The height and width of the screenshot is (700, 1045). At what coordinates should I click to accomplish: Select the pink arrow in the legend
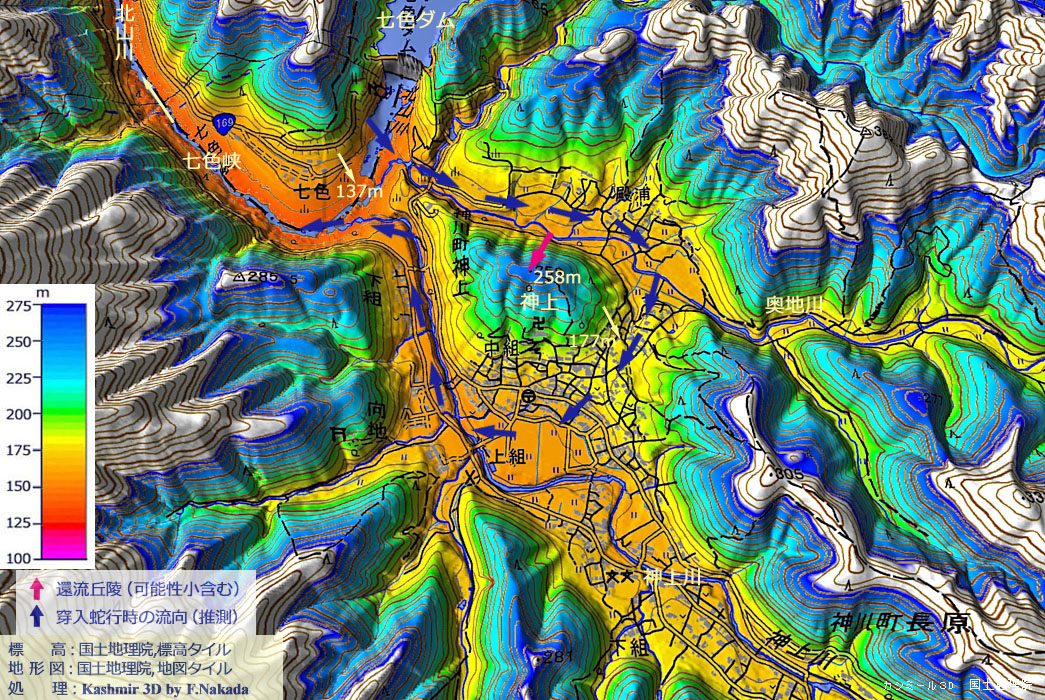tap(36, 590)
